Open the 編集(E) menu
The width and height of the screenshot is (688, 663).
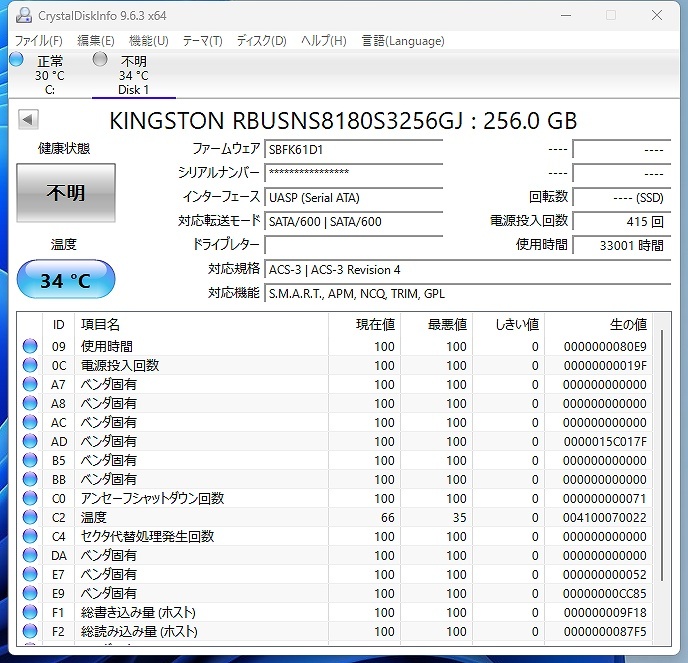pyautogui.click(x=96, y=41)
